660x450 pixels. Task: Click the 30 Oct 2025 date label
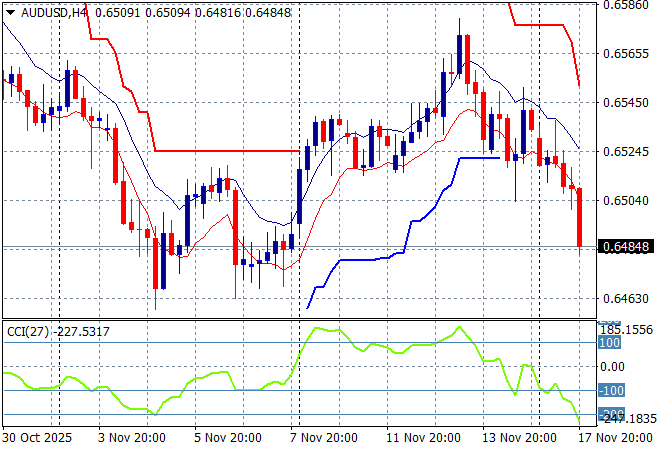tap(37, 438)
